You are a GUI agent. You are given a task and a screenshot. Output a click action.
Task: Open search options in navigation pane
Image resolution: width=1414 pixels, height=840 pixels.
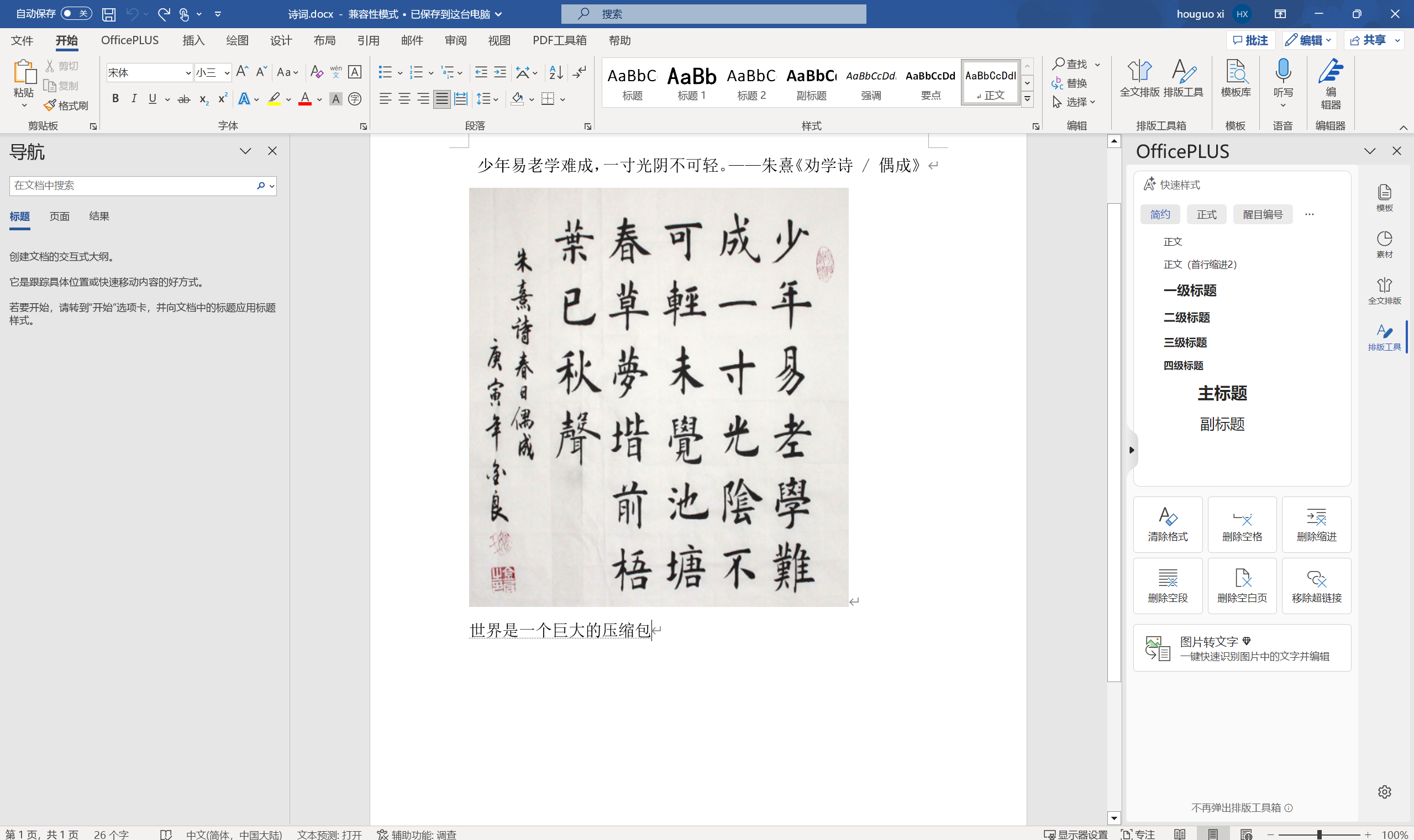click(272, 186)
